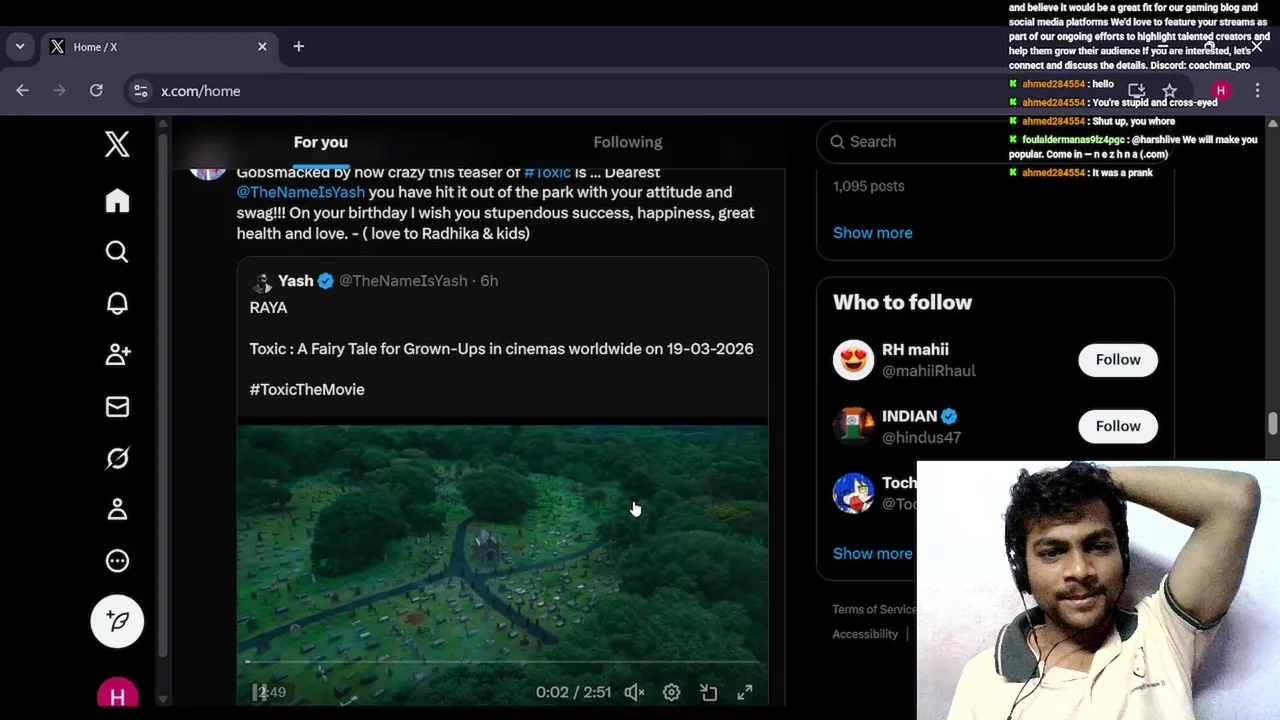View site information icon beside URL
This screenshot has height=720, width=1280.
coord(141,90)
